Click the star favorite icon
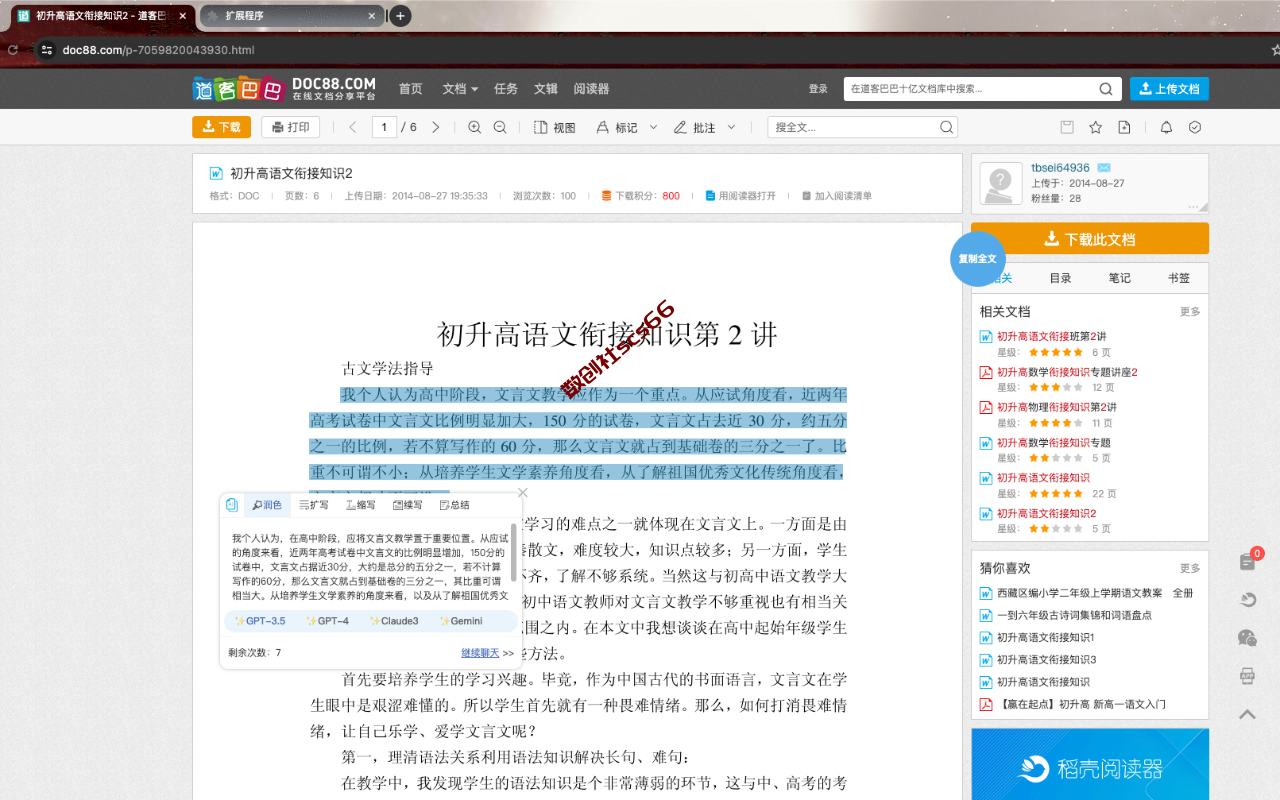 [1095, 127]
